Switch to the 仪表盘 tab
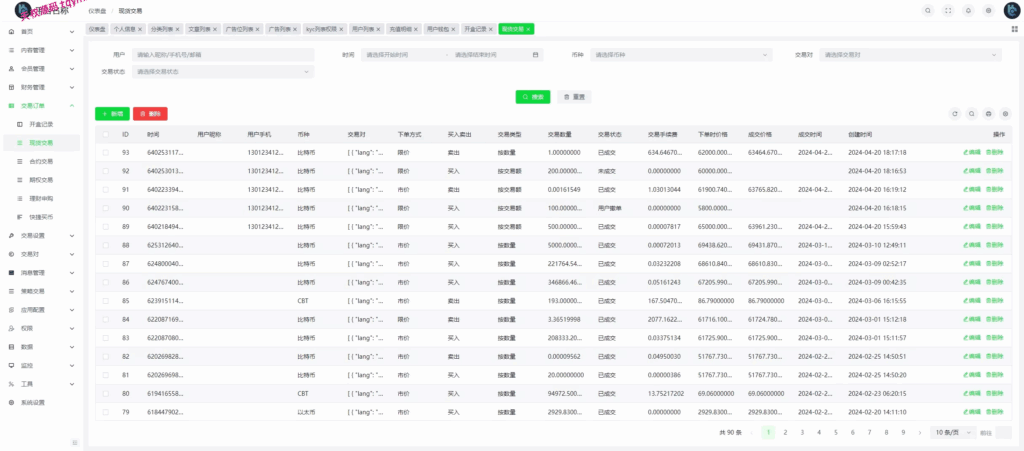1024x451 pixels. pyautogui.click(x=96, y=29)
